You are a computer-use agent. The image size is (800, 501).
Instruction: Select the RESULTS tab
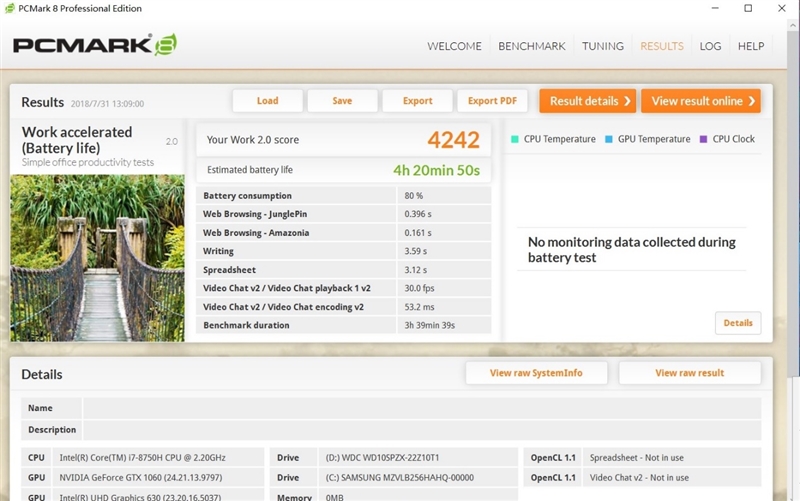pos(662,46)
